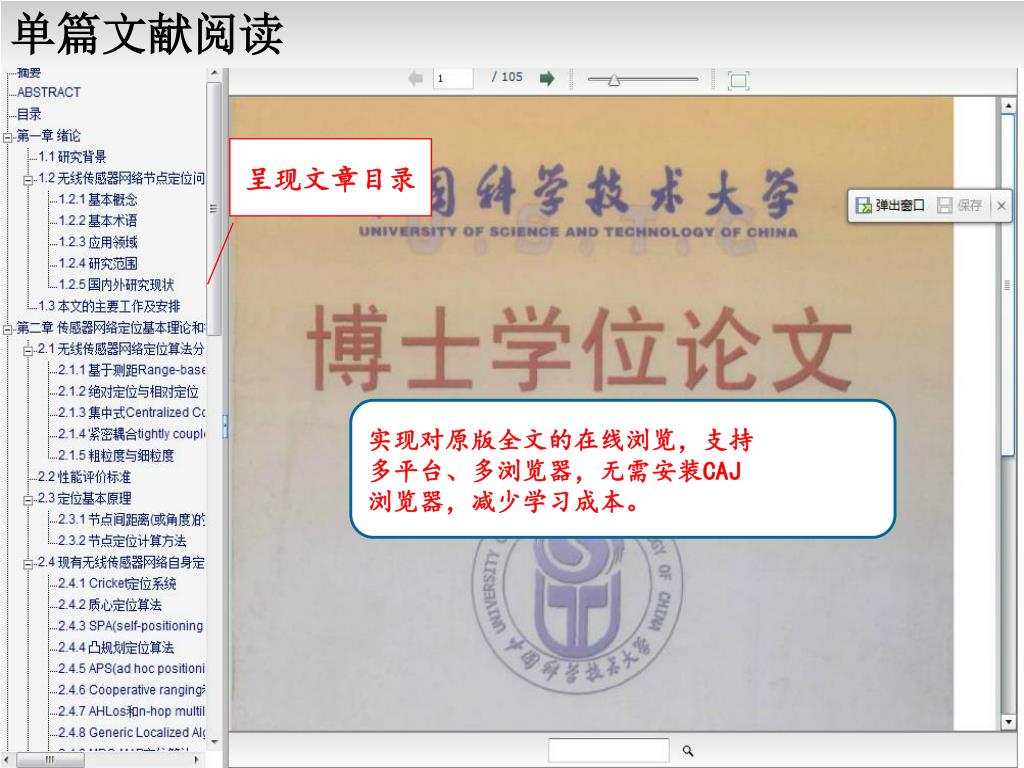
Task: Select 2.4.8 Generic Localized entry
Action: pos(132,733)
